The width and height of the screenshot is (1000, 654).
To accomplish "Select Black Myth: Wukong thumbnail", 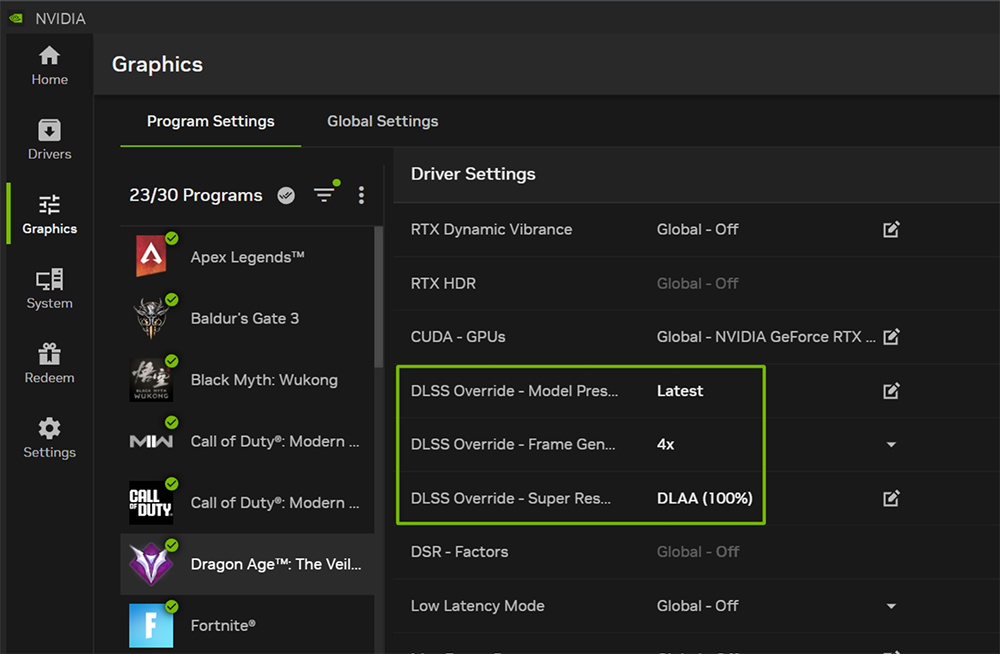I will 151,380.
